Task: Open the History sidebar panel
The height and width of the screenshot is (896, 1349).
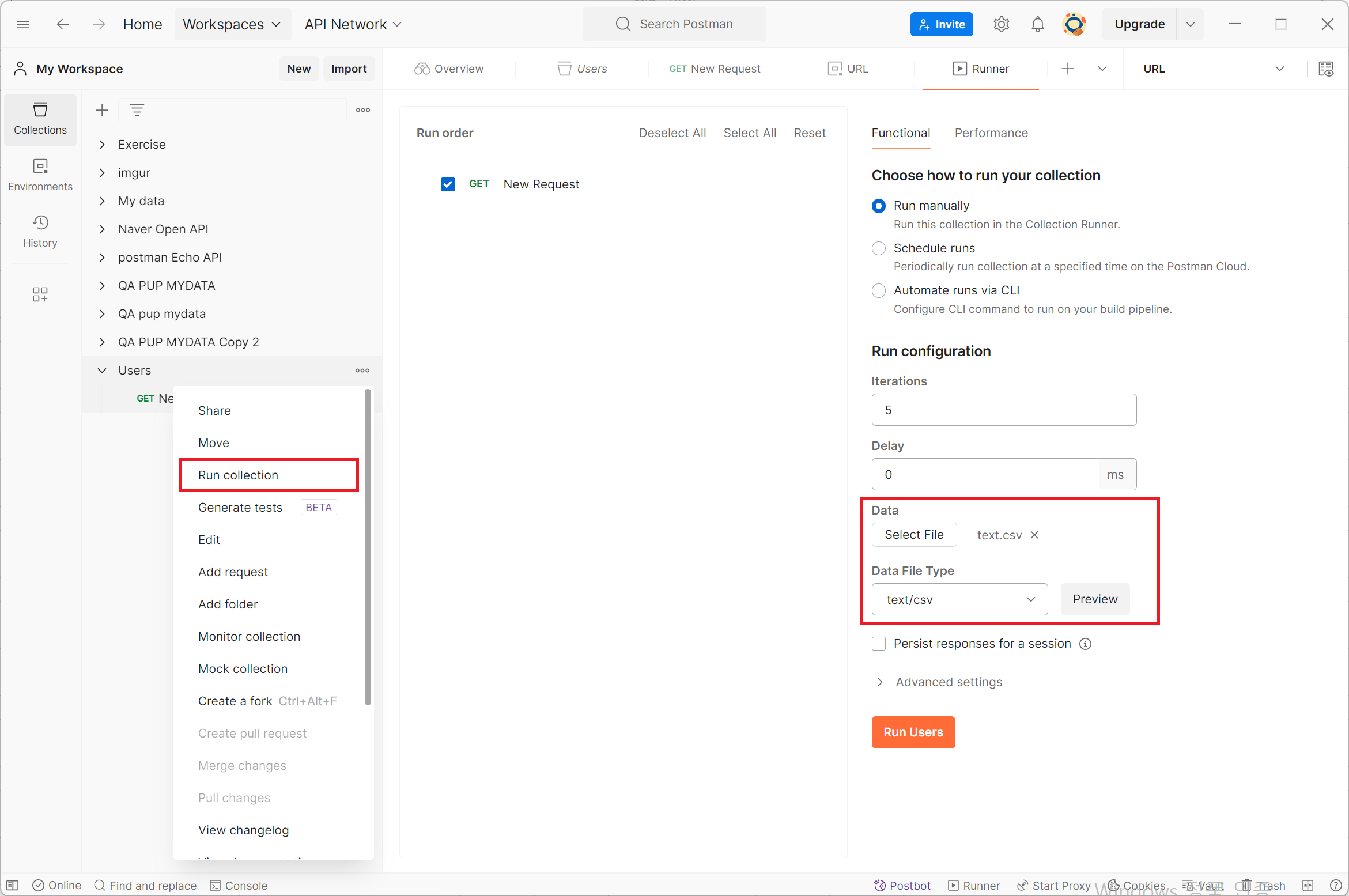Action: [x=40, y=231]
